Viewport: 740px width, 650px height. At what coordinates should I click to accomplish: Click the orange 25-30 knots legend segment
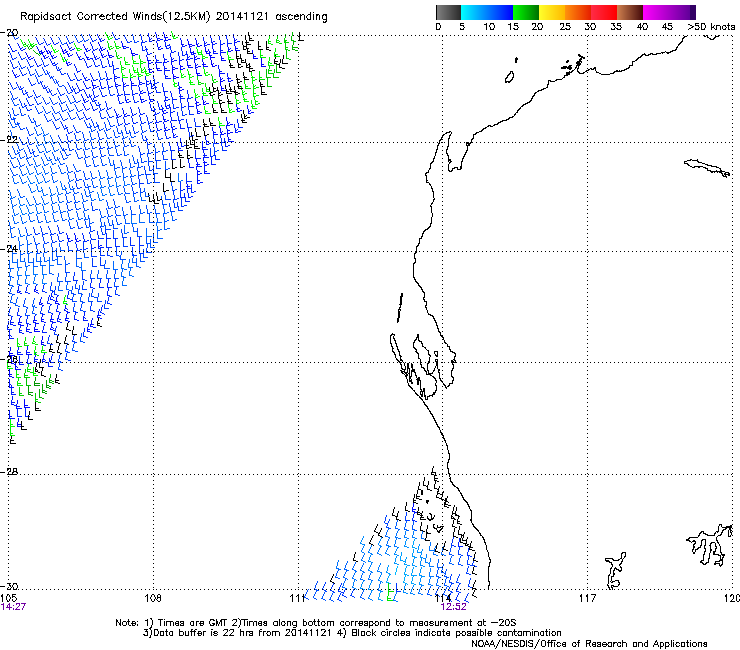(x=578, y=12)
